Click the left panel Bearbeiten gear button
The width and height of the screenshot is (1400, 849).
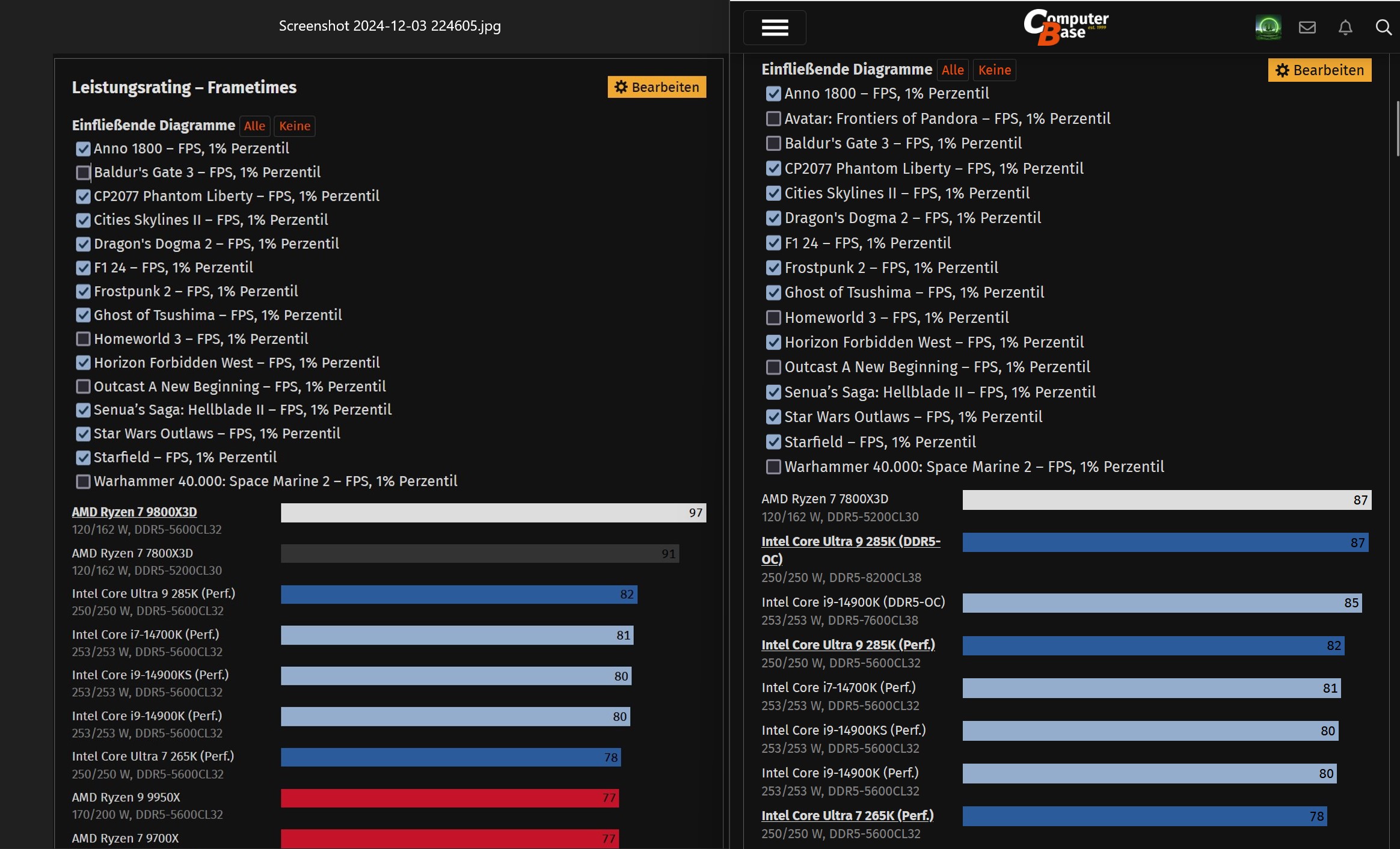click(657, 87)
